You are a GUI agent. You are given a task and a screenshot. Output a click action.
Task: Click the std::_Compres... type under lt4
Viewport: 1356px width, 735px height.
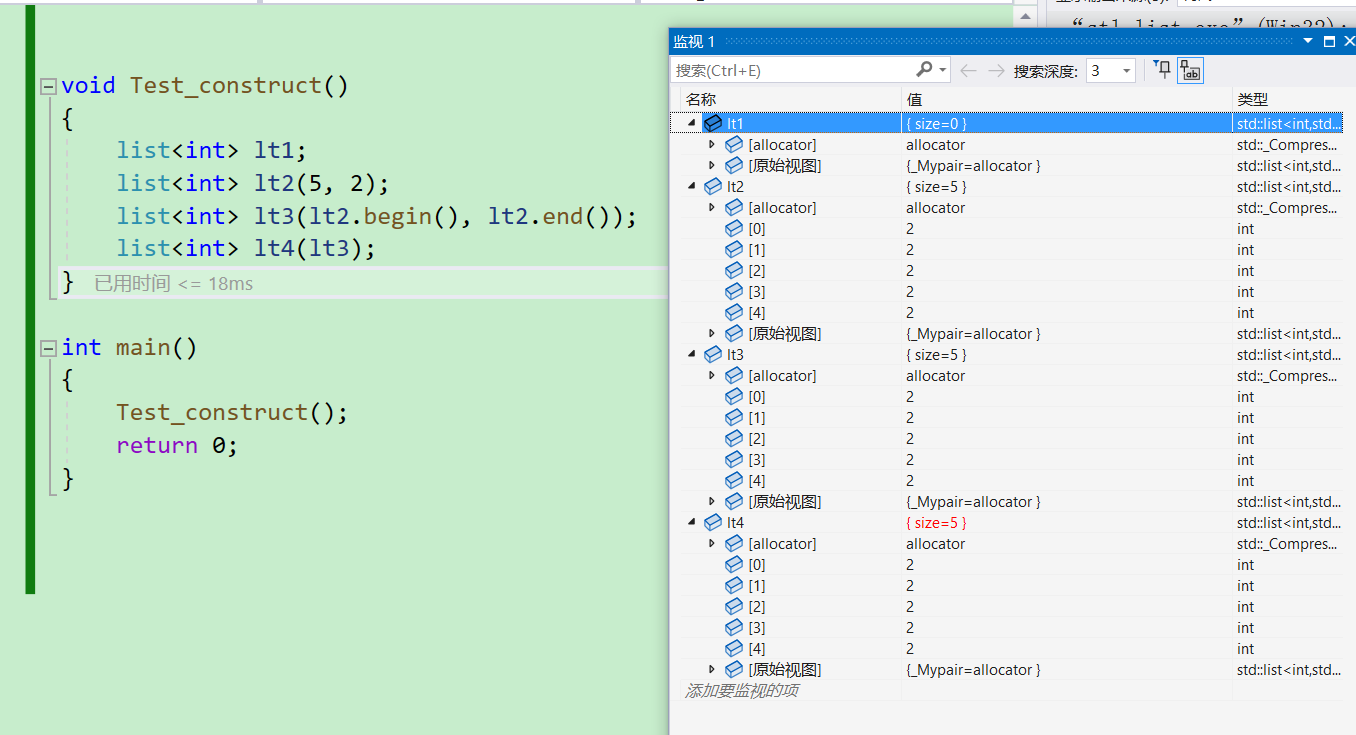coord(1286,544)
